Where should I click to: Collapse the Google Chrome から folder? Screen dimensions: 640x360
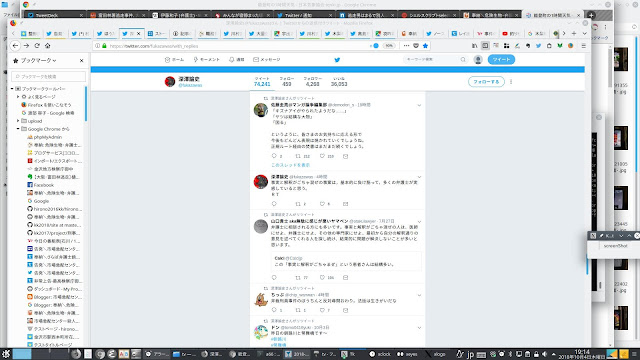(18, 129)
